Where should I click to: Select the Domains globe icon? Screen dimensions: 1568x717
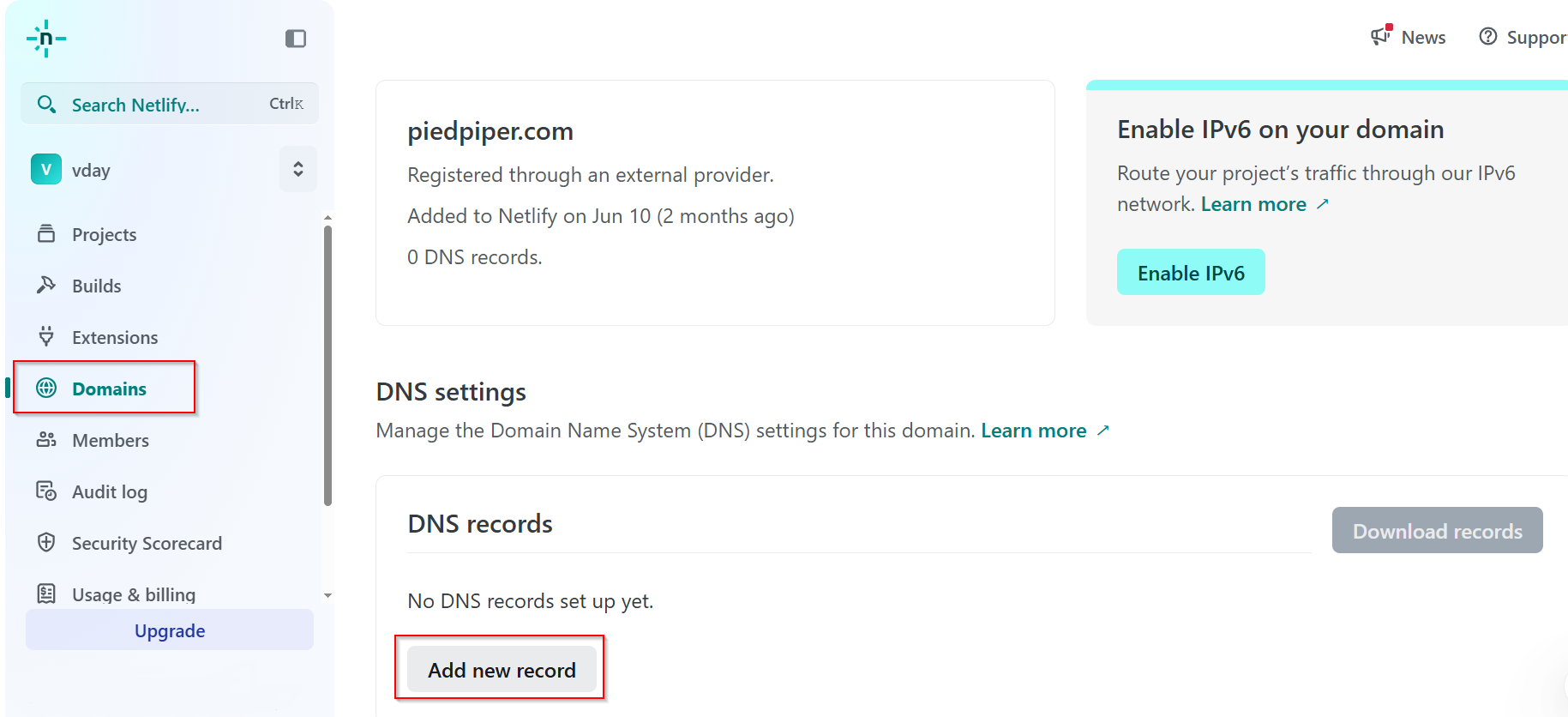click(46, 389)
